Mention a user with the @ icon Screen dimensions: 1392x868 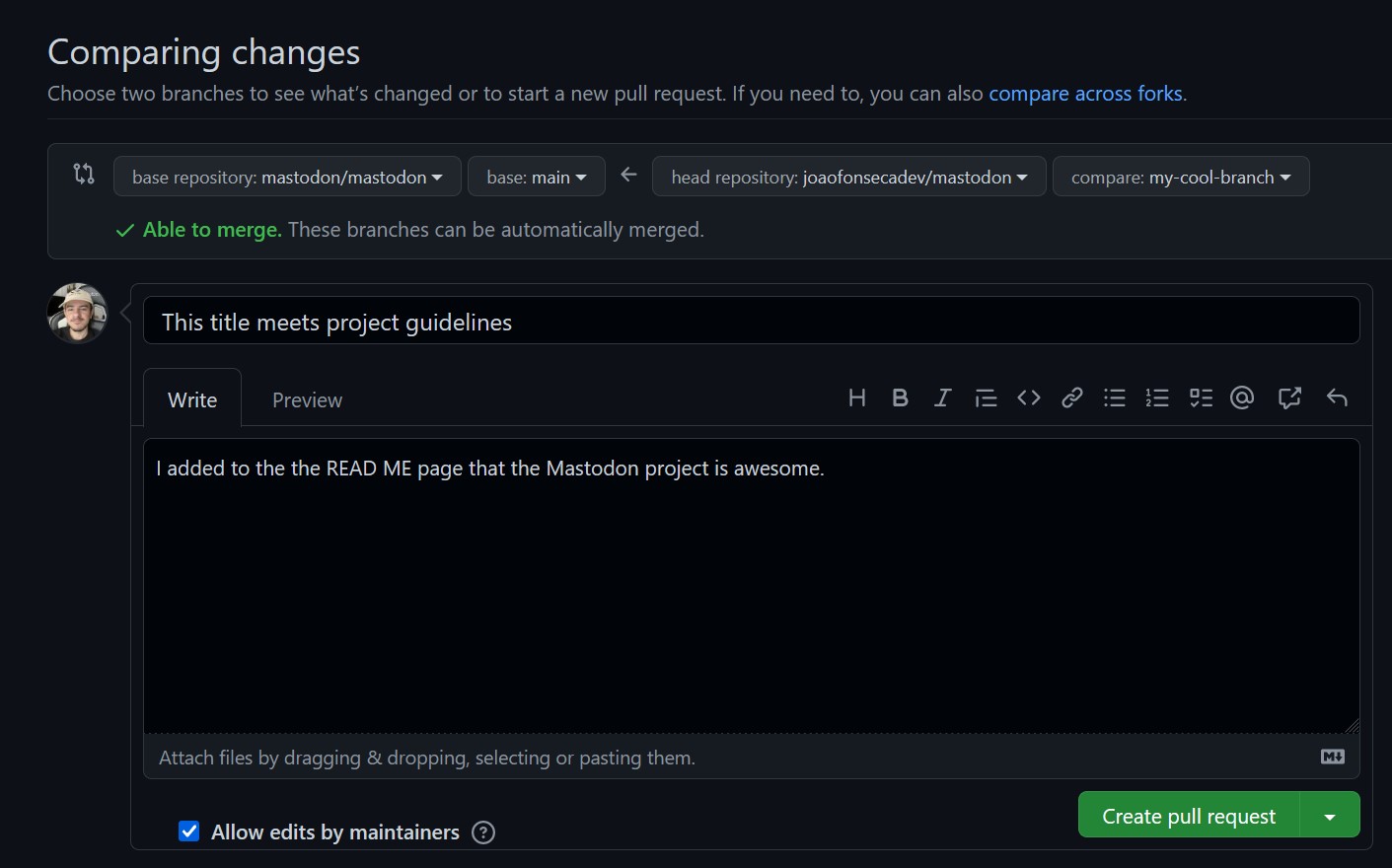pos(1242,398)
